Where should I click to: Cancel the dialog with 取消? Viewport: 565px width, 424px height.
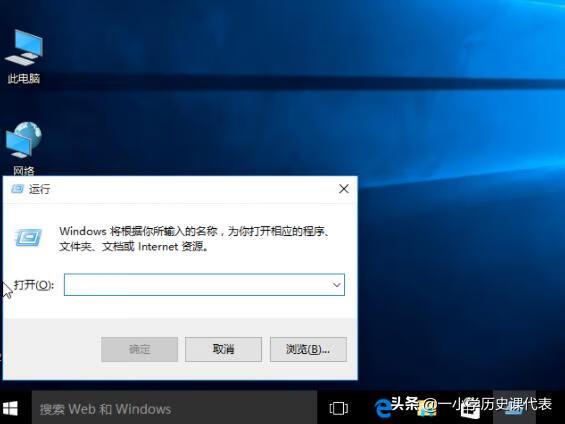point(223,349)
